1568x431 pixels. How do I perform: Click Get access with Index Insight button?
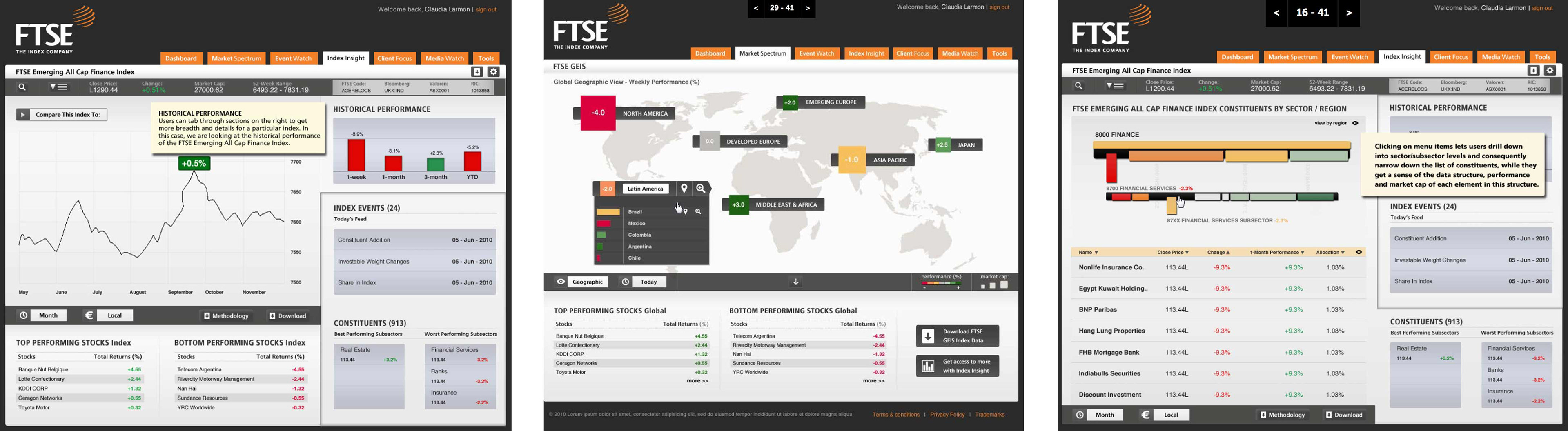click(958, 366)
